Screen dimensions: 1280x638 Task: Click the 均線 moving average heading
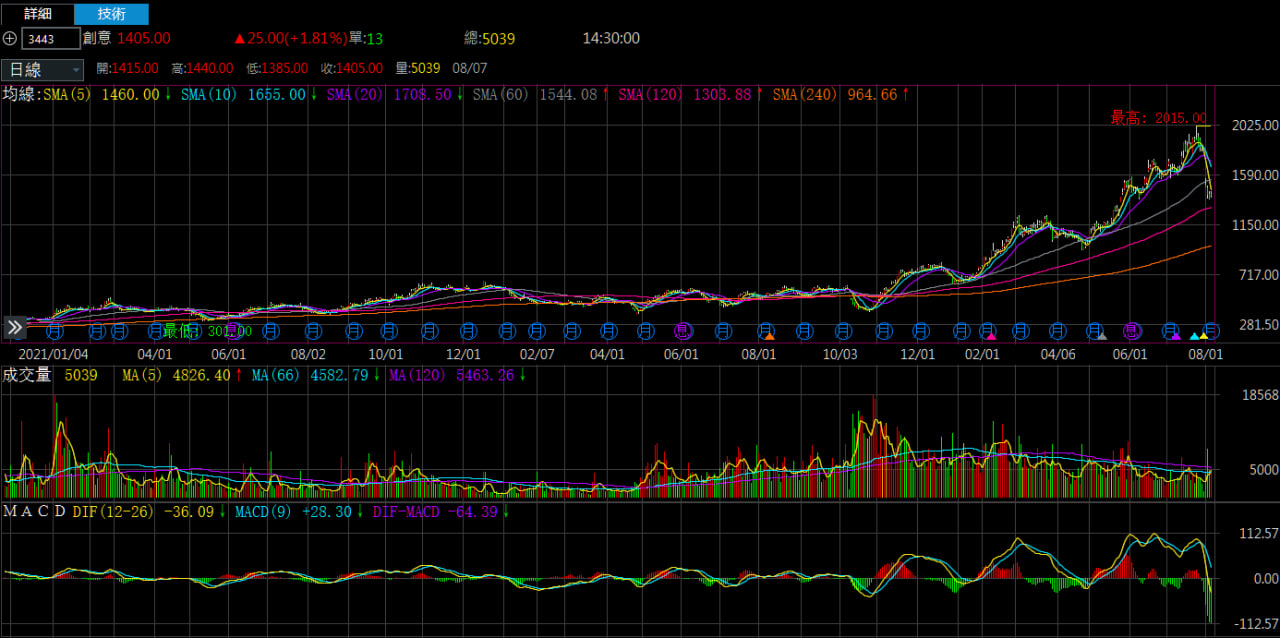(x=18, y=95)
